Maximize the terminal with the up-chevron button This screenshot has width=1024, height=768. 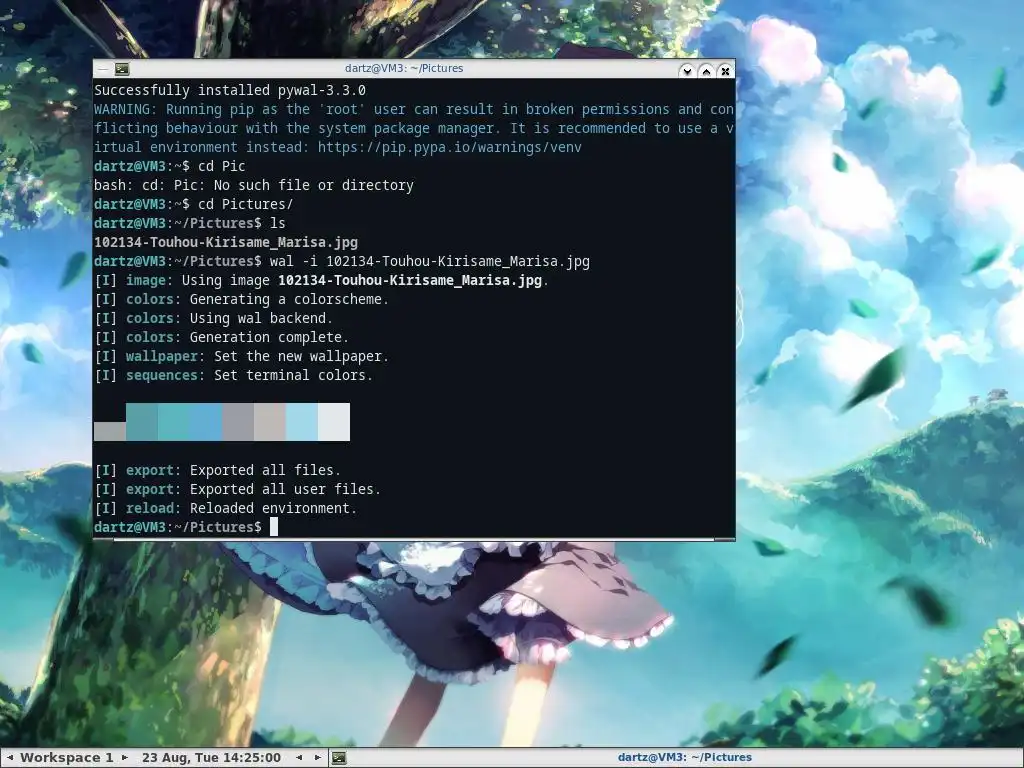click(706, 71)
